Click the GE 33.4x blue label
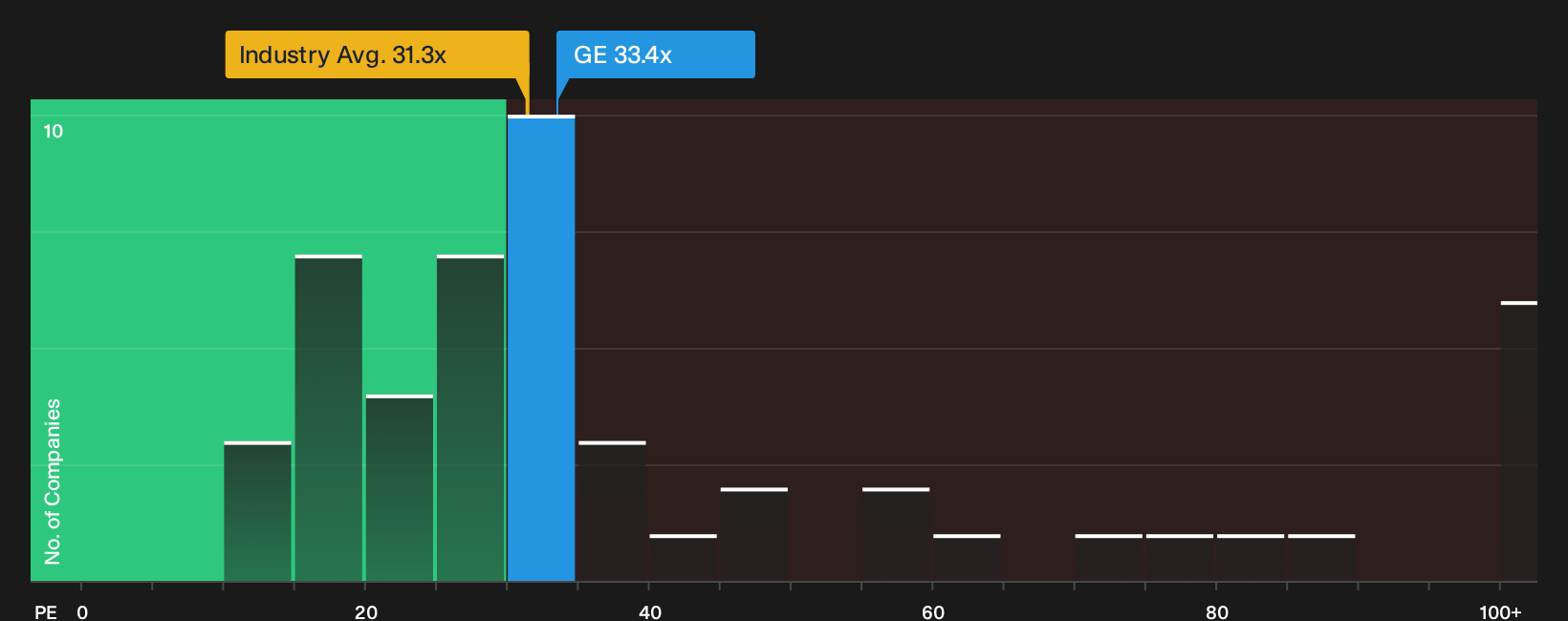This screenshot has height=621, width=1568. point(656,54)
